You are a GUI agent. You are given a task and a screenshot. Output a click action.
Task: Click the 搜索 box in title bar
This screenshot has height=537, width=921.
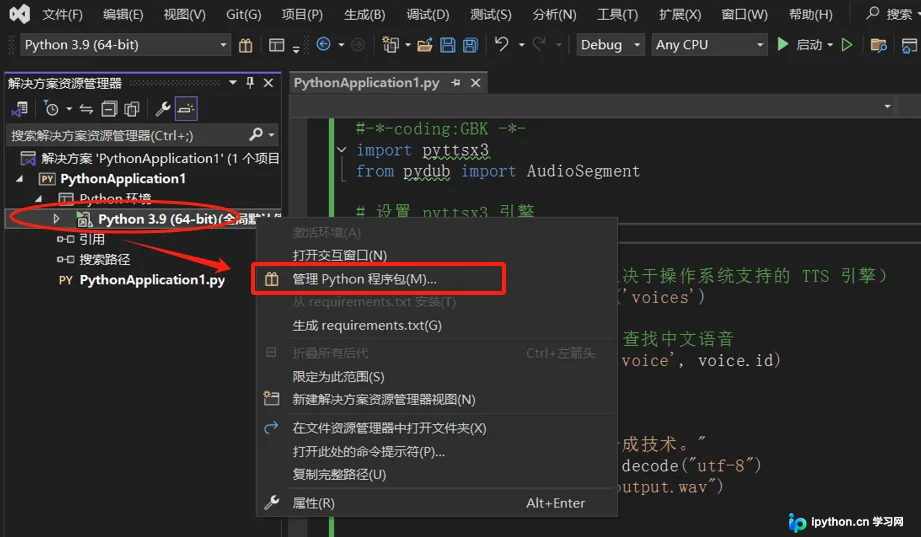pos(890,14)
